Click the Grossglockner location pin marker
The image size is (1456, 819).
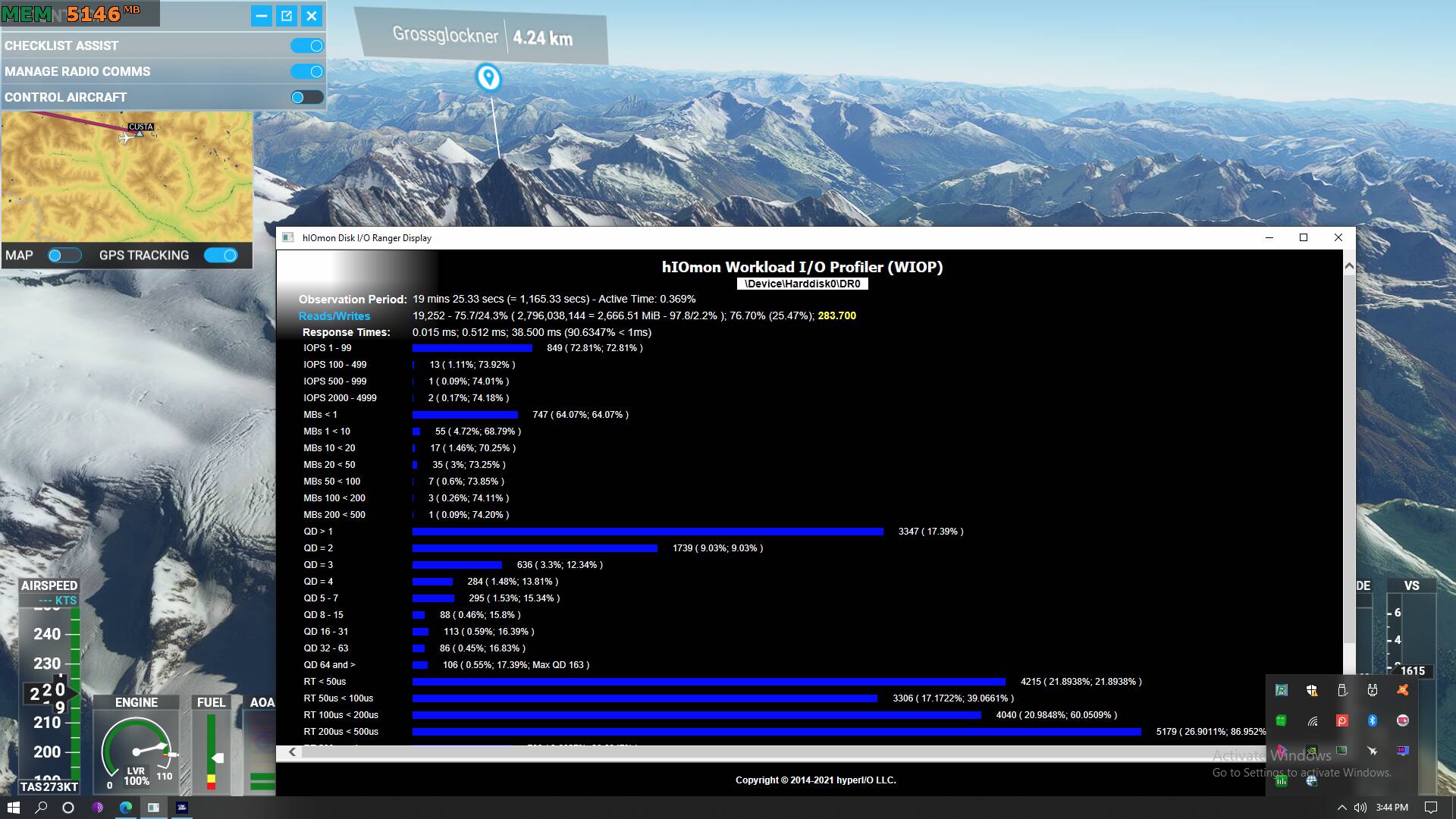point(489,77)
